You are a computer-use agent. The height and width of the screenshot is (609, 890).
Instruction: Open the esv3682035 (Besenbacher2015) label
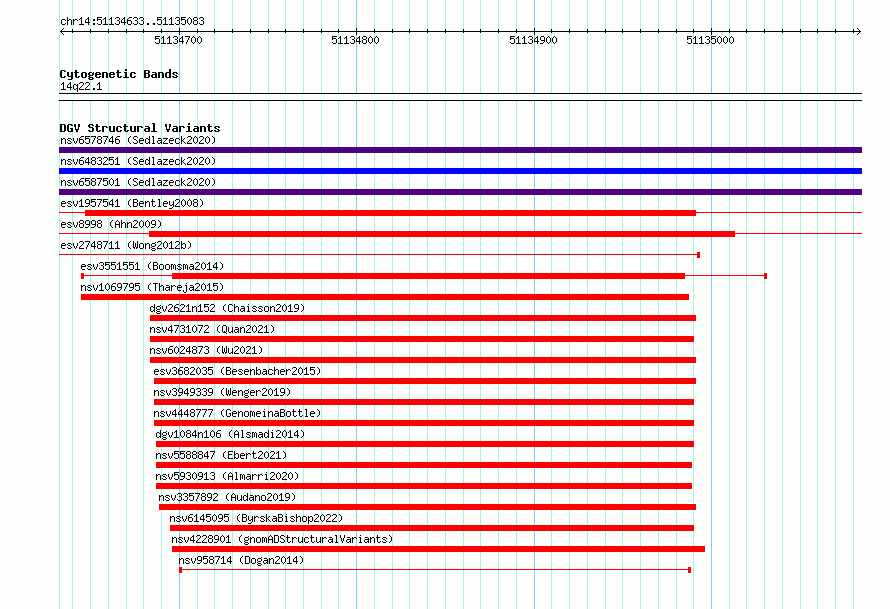(237, 371)
